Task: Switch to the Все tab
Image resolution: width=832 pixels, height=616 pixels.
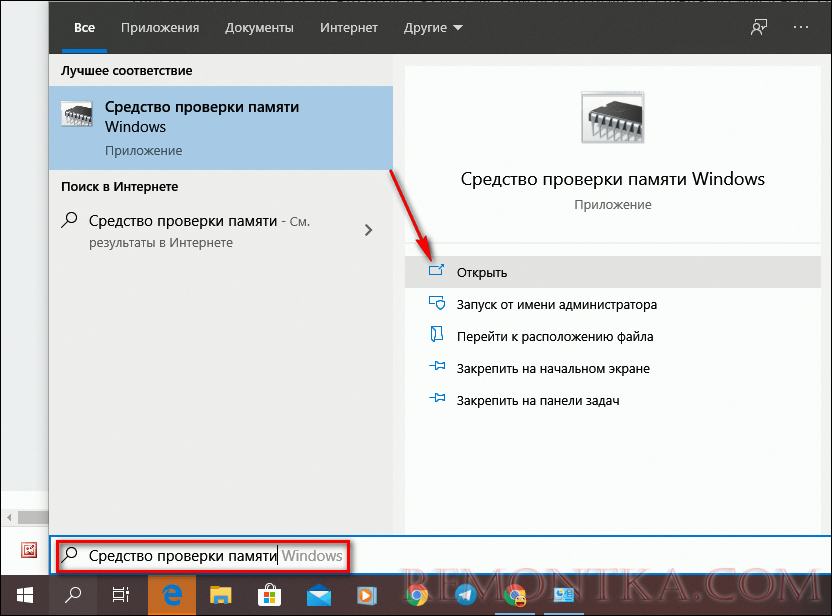Action: click(84, 28)
